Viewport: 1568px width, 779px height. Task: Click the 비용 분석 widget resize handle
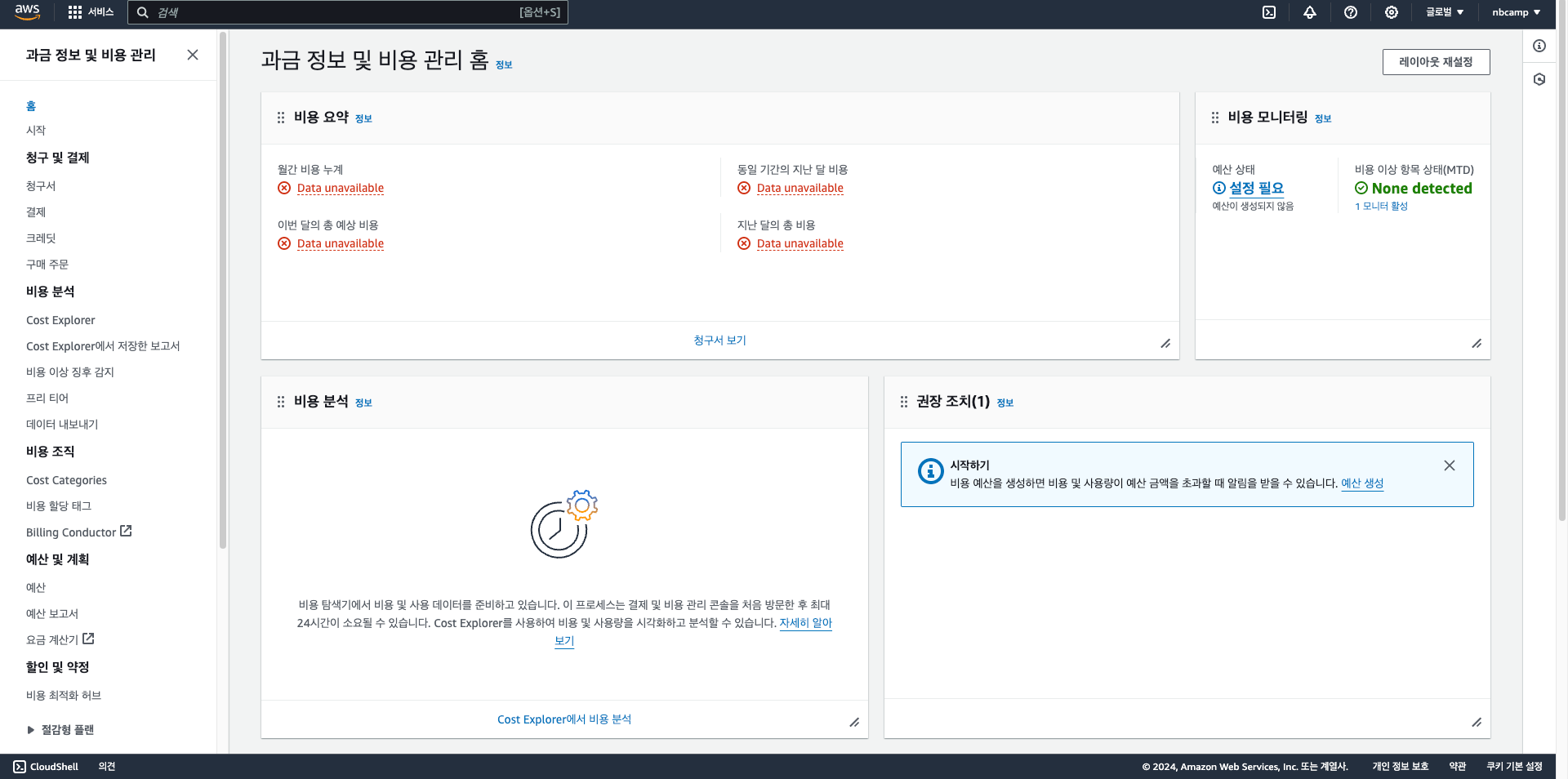click(854, 723)
